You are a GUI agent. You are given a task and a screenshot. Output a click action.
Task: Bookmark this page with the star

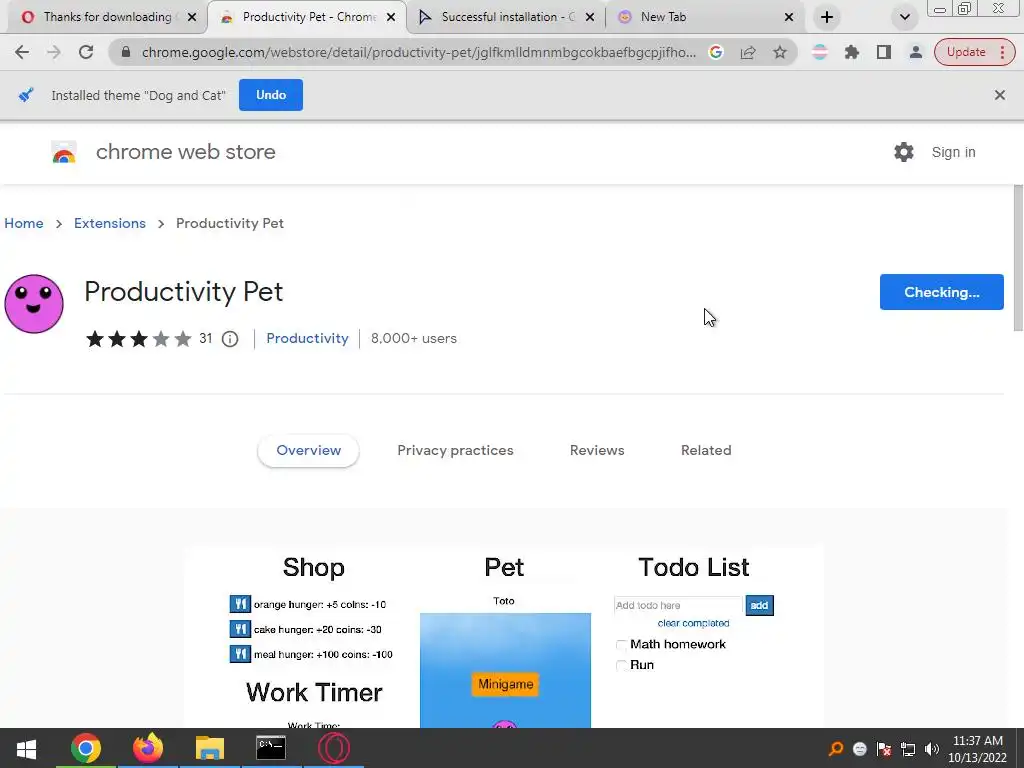780,52
